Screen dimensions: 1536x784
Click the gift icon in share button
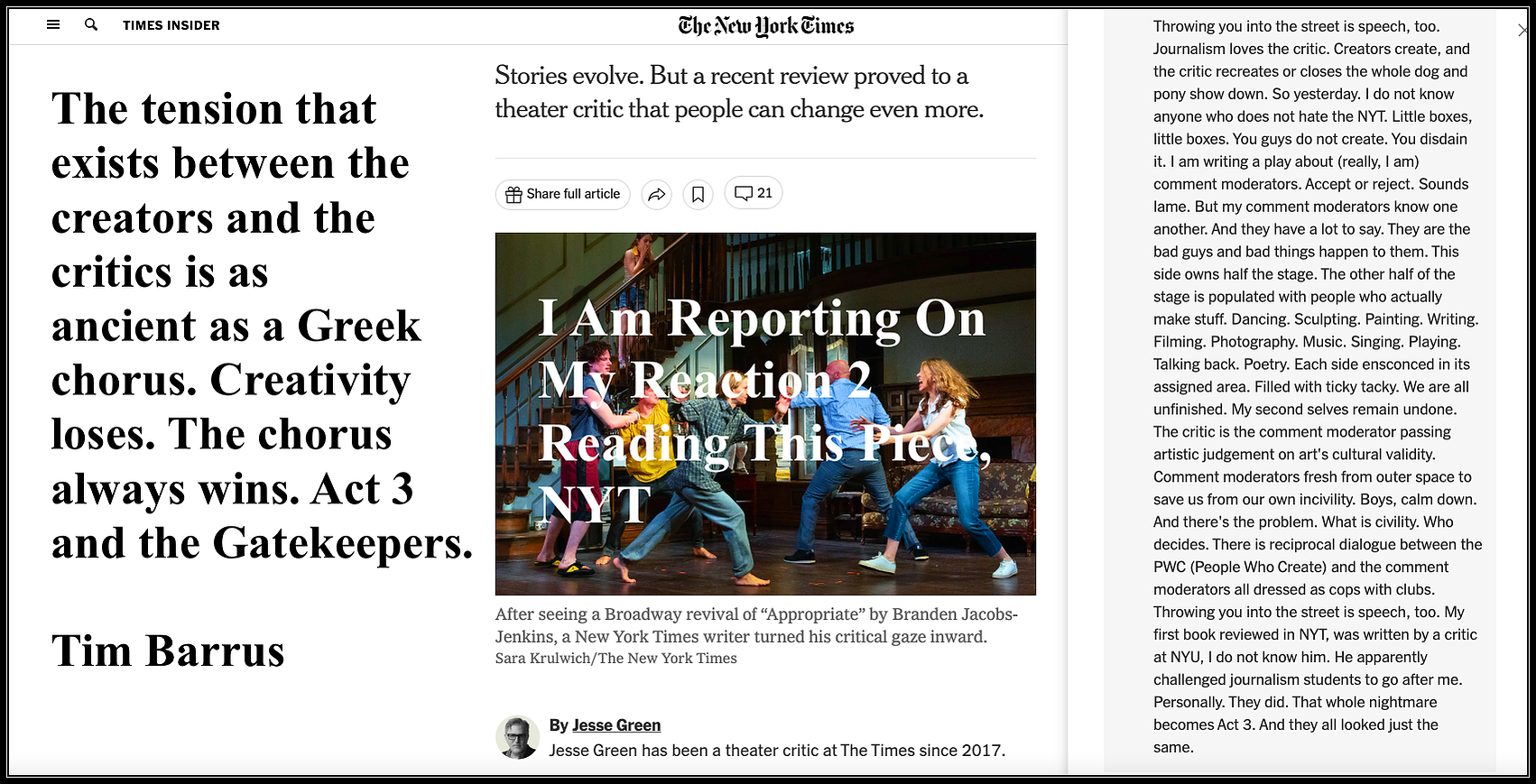click(x=514, y=194)
